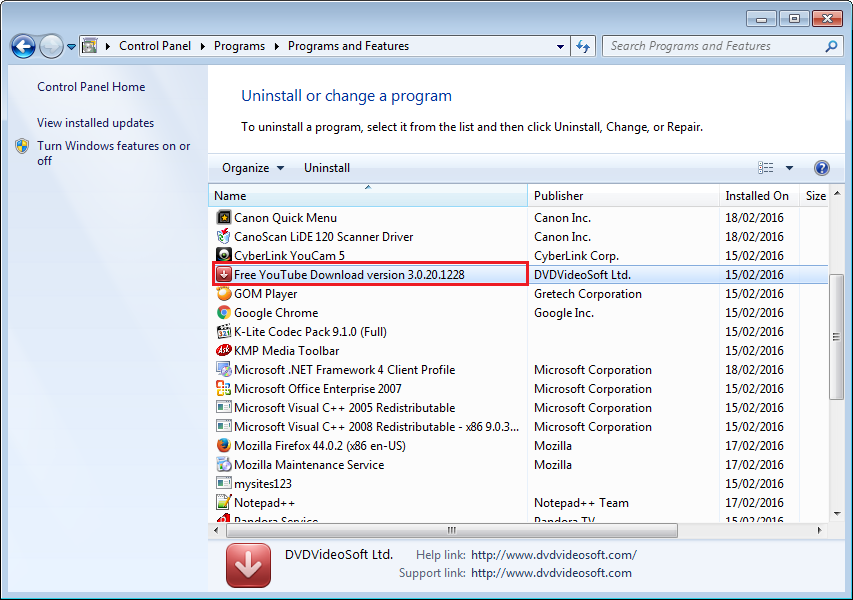Open the Organize dropdown menu

point(253,168)
